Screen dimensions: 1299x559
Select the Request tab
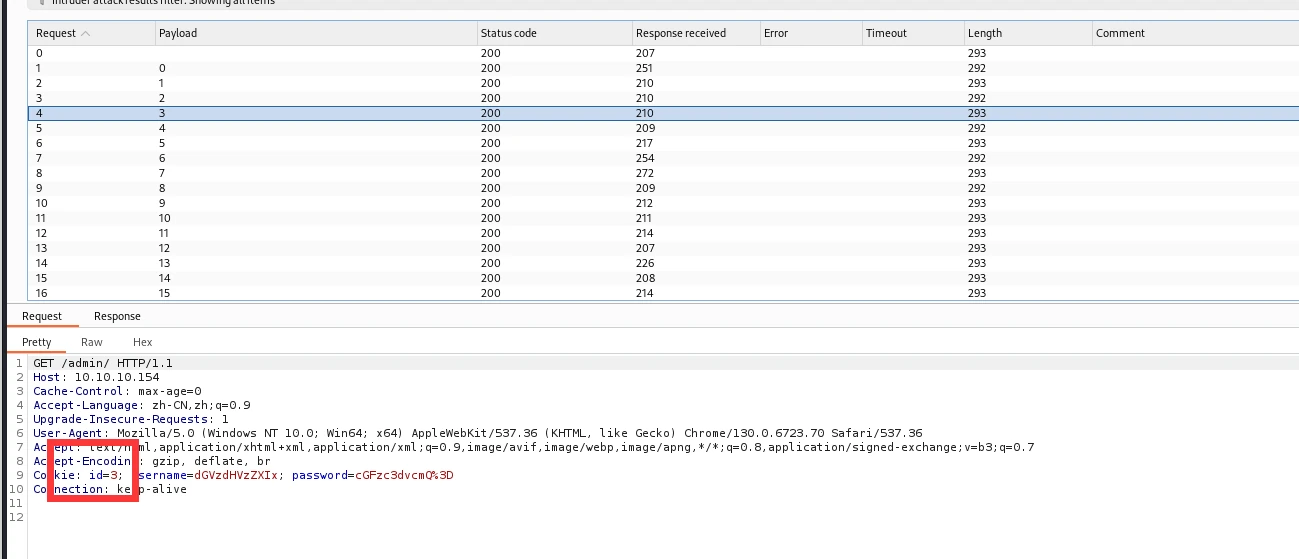(42, 316)
